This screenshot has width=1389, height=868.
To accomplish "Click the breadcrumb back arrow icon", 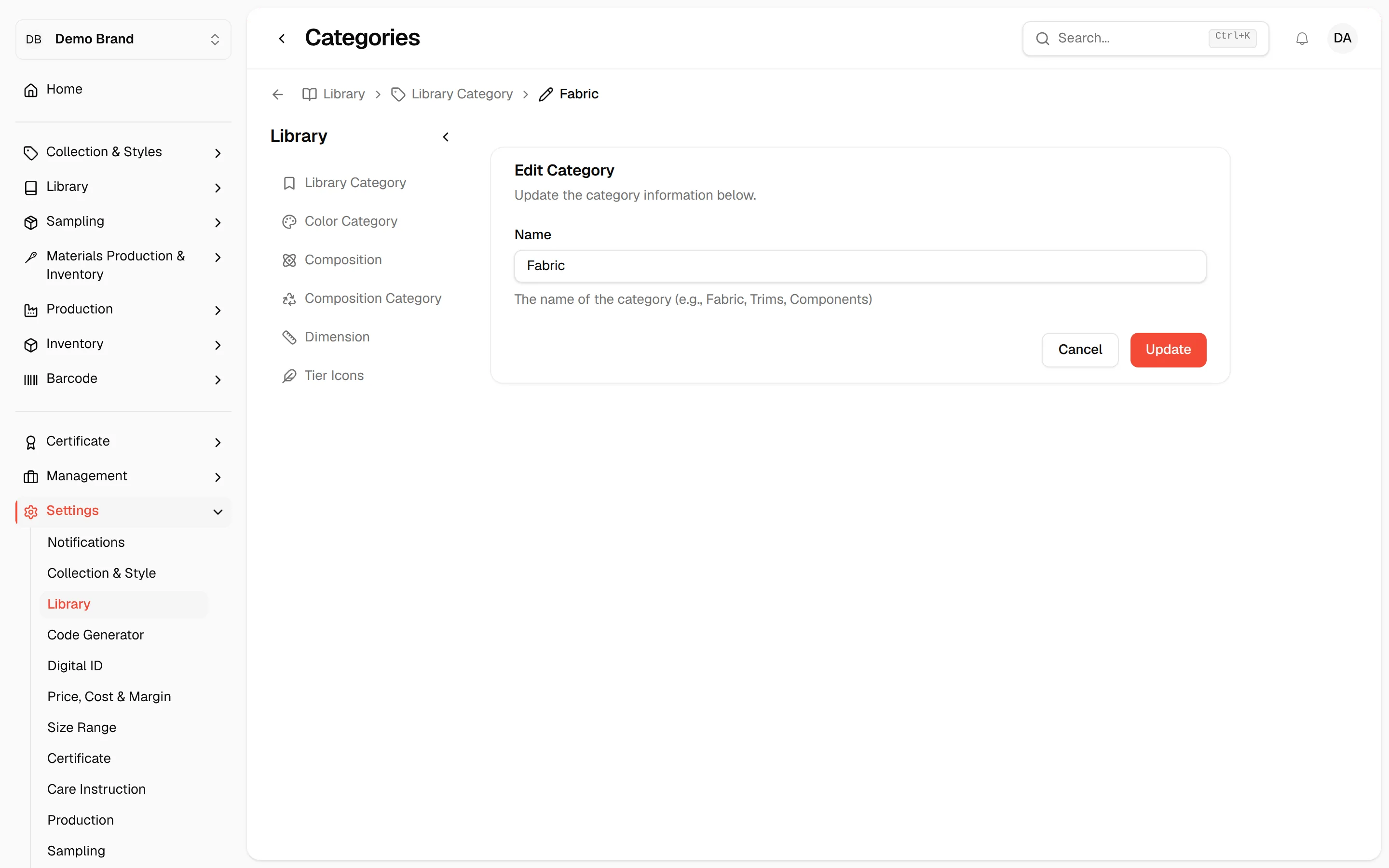I will tap(278, 94).
